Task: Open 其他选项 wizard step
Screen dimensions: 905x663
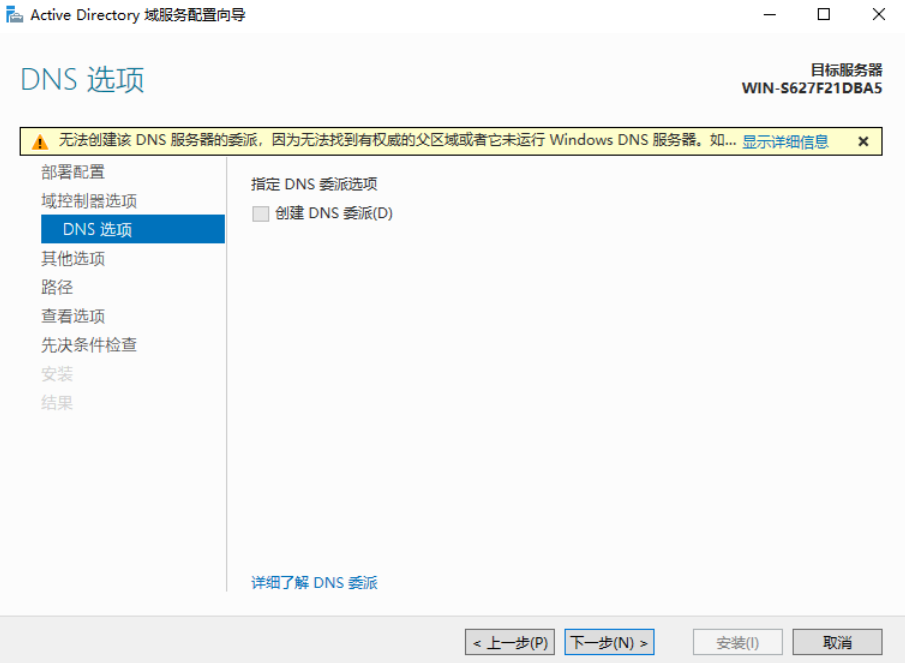Action: (73, 259)
